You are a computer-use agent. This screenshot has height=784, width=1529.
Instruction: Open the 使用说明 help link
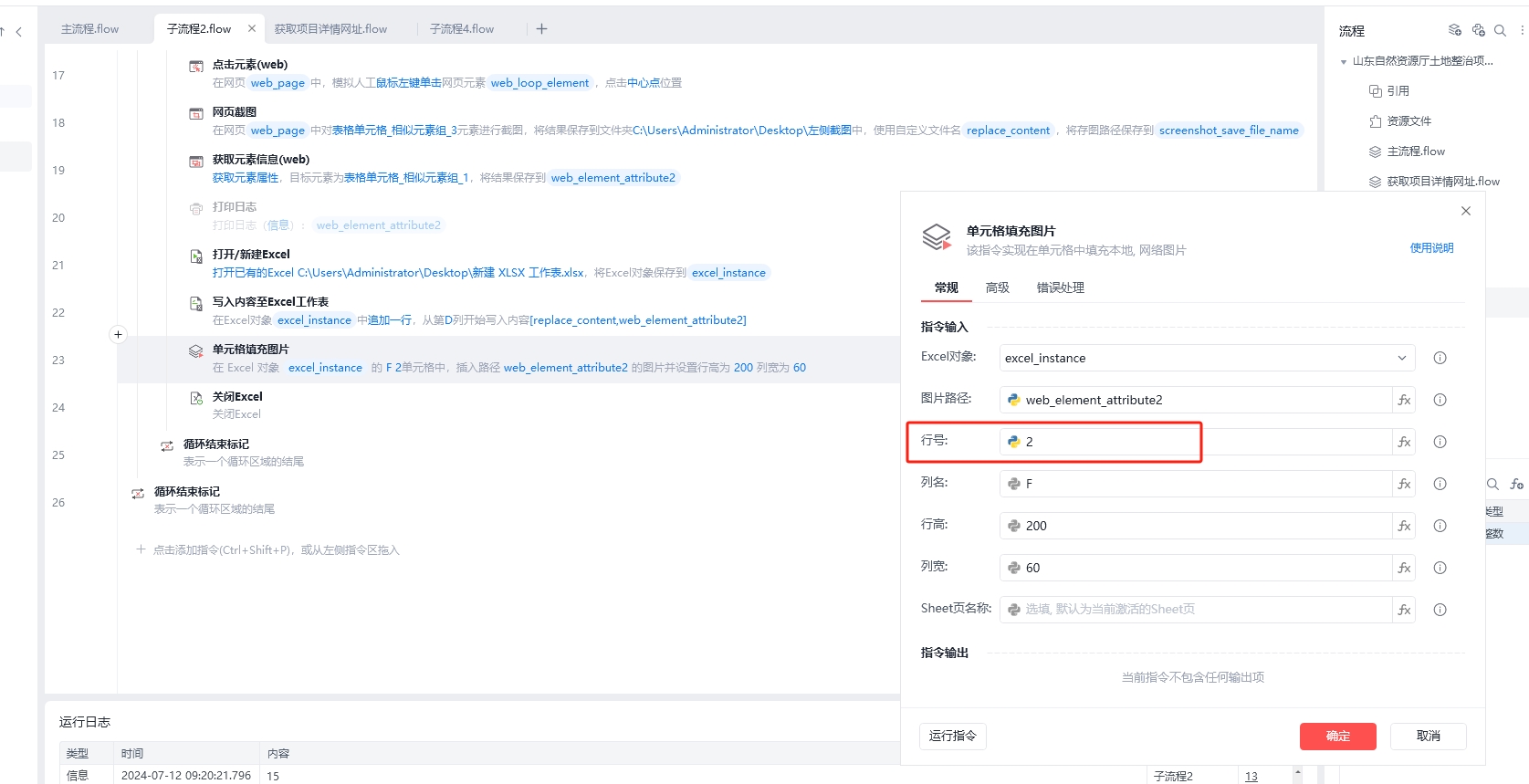tap(1431, 248)
